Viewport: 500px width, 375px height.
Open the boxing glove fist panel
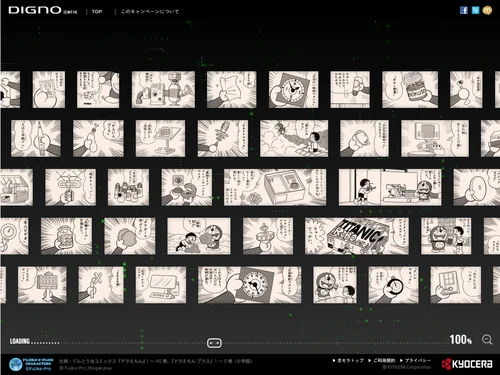(364, 138)
